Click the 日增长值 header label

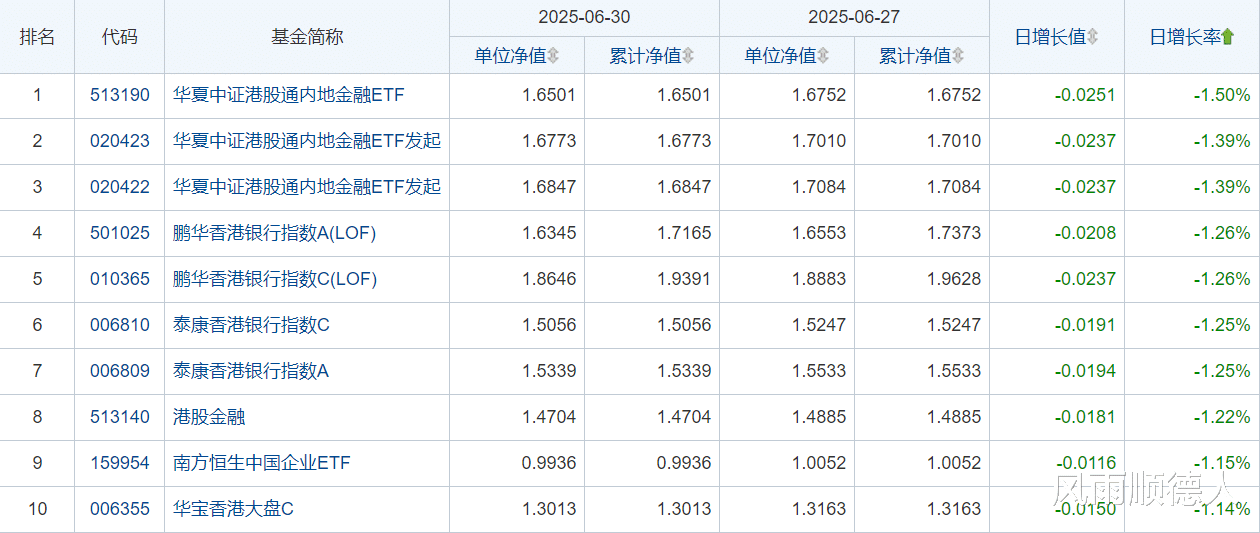pos(1050,37)
